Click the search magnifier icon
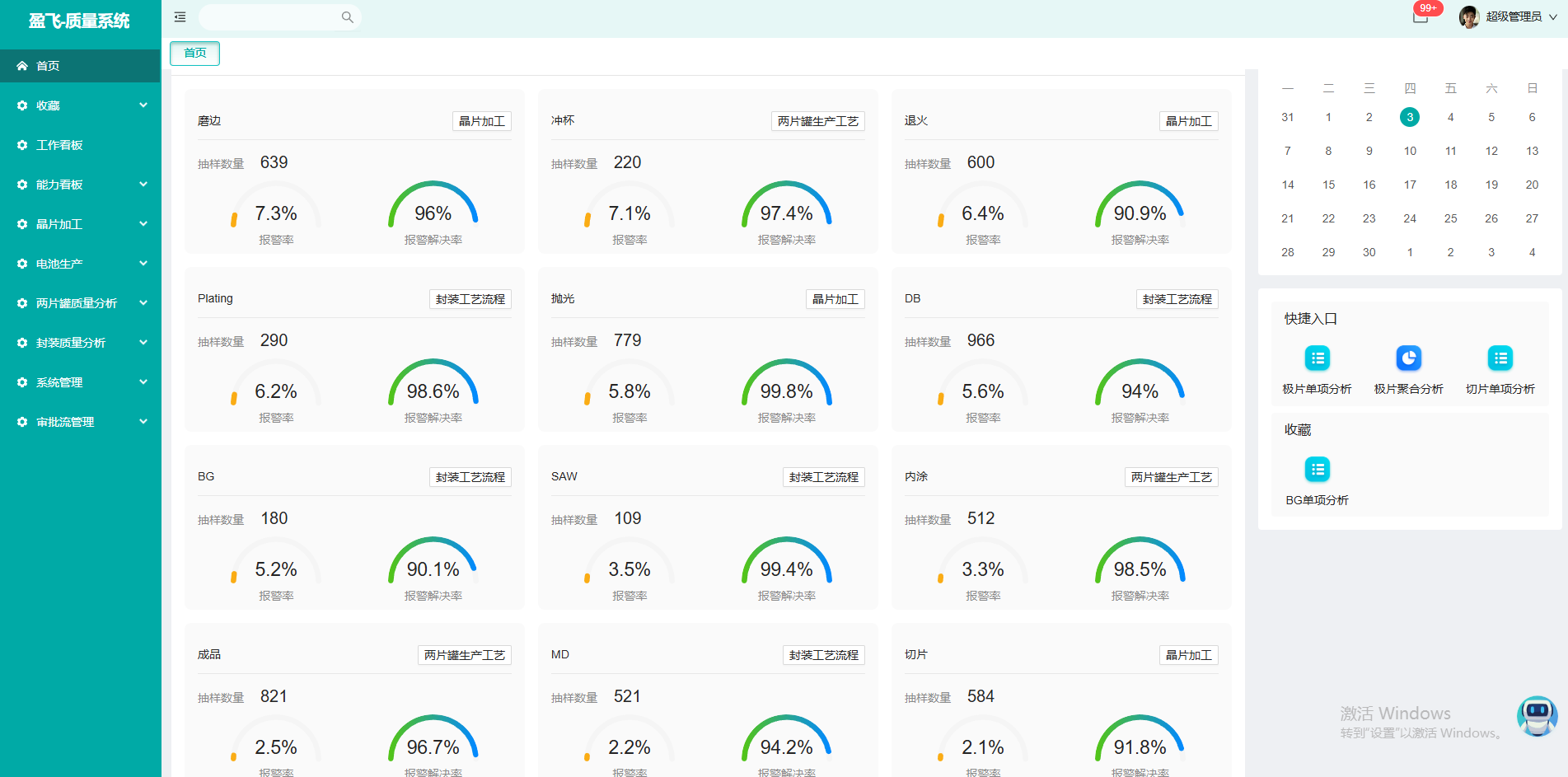 [347, 17]
